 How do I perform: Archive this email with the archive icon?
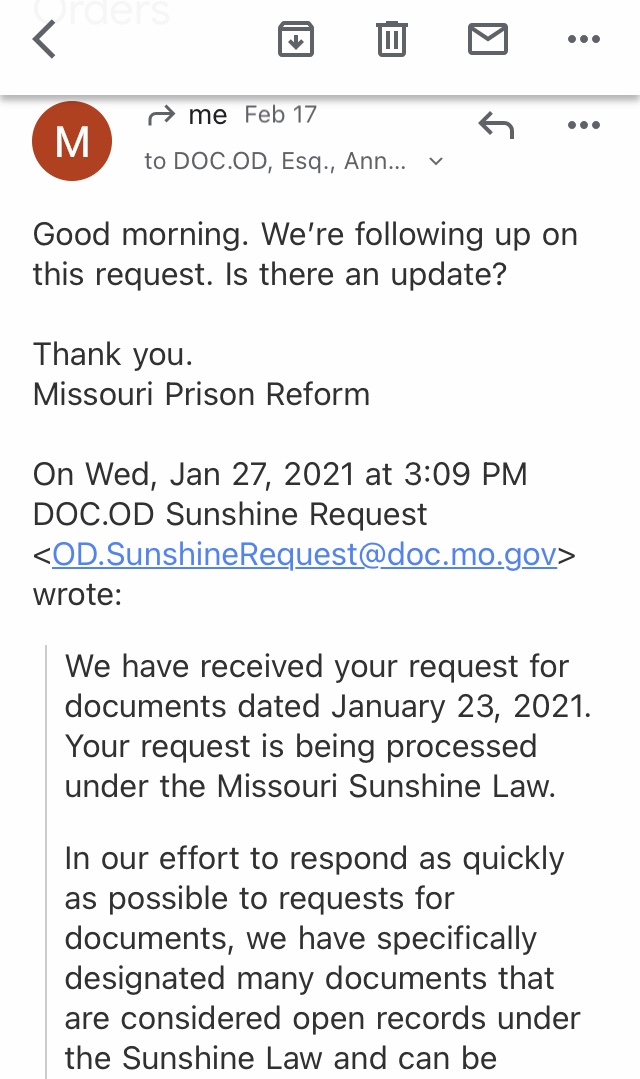click(x=296, y=39)
